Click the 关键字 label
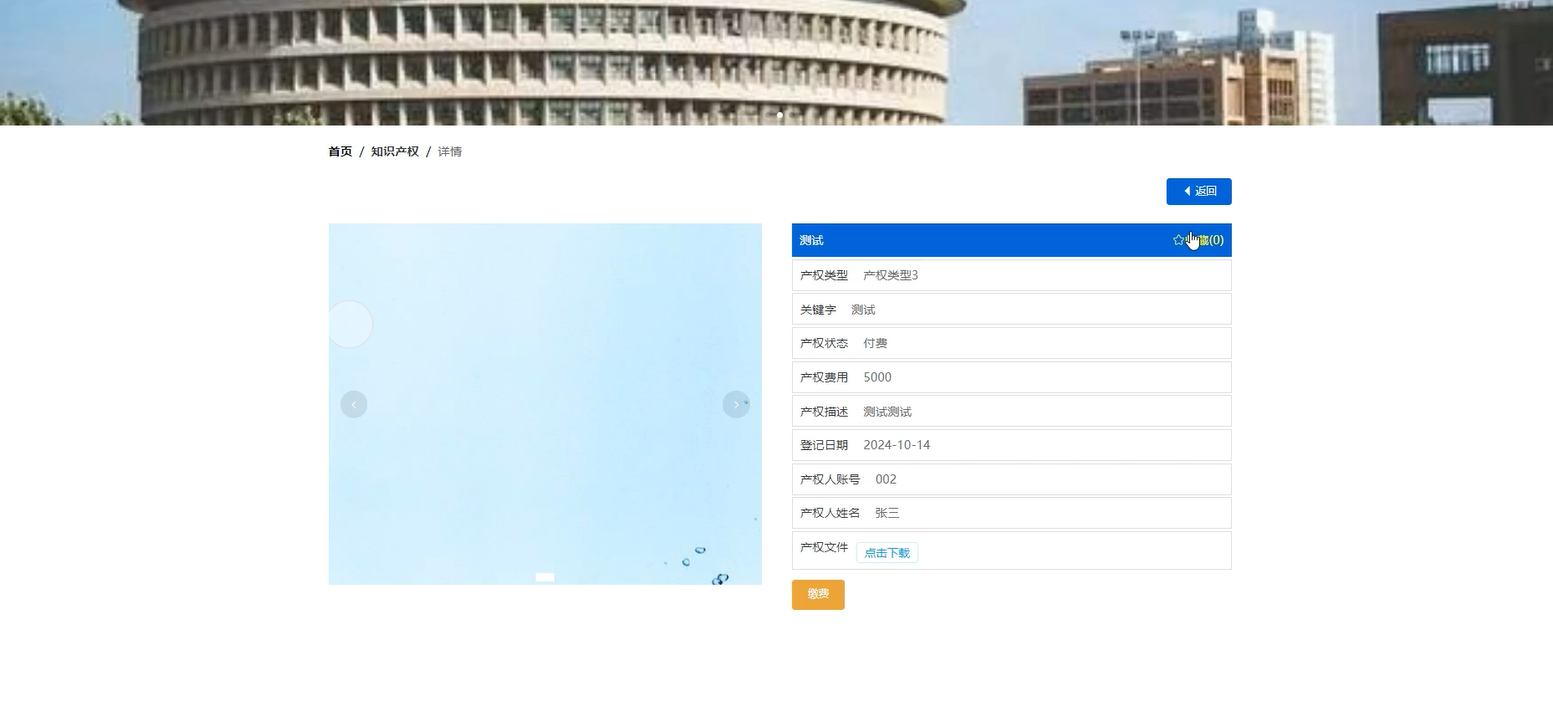 (818, 309)
